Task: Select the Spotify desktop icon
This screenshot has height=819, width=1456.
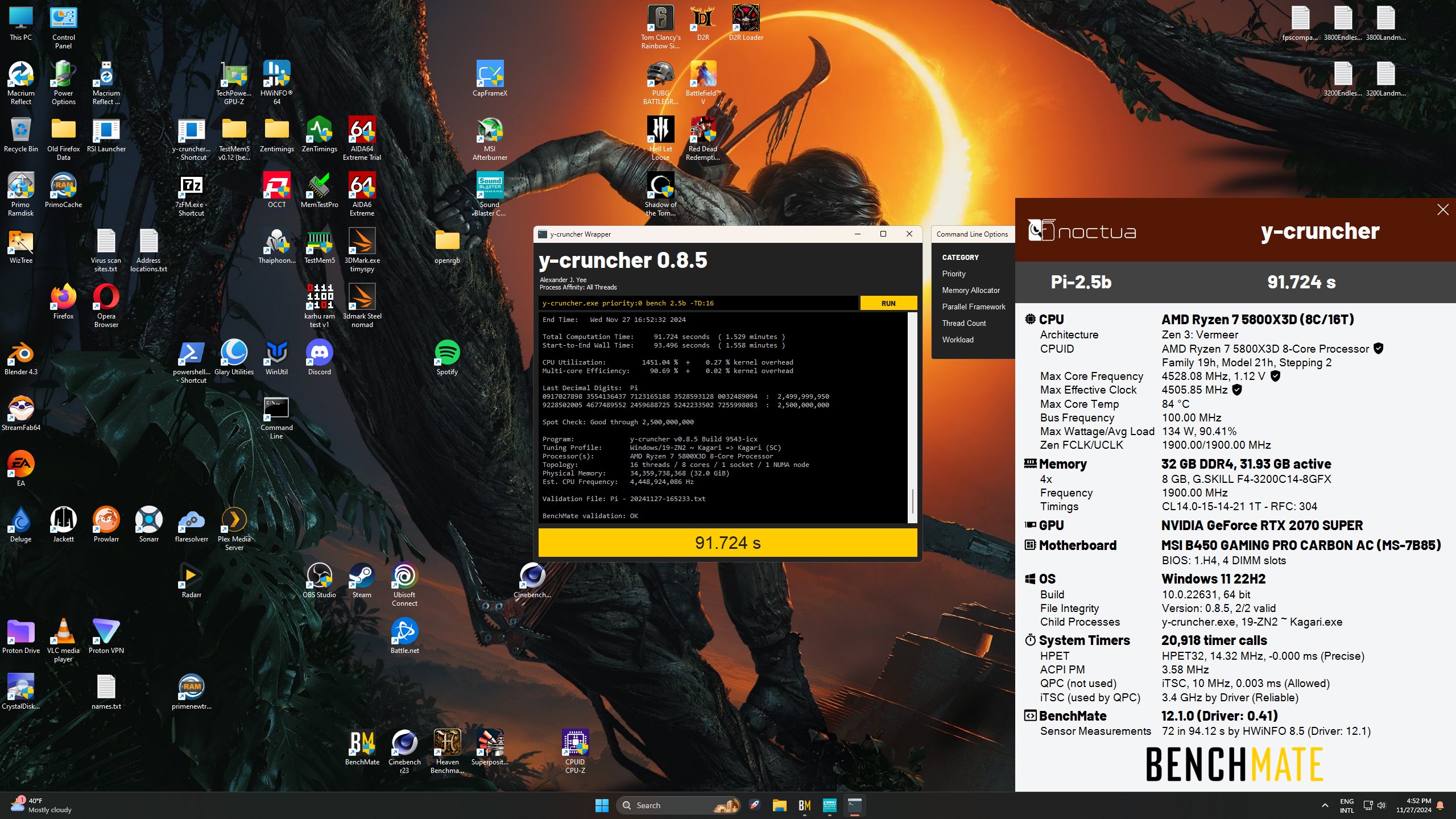Action: pyautogui.click(x=447, y=358)
